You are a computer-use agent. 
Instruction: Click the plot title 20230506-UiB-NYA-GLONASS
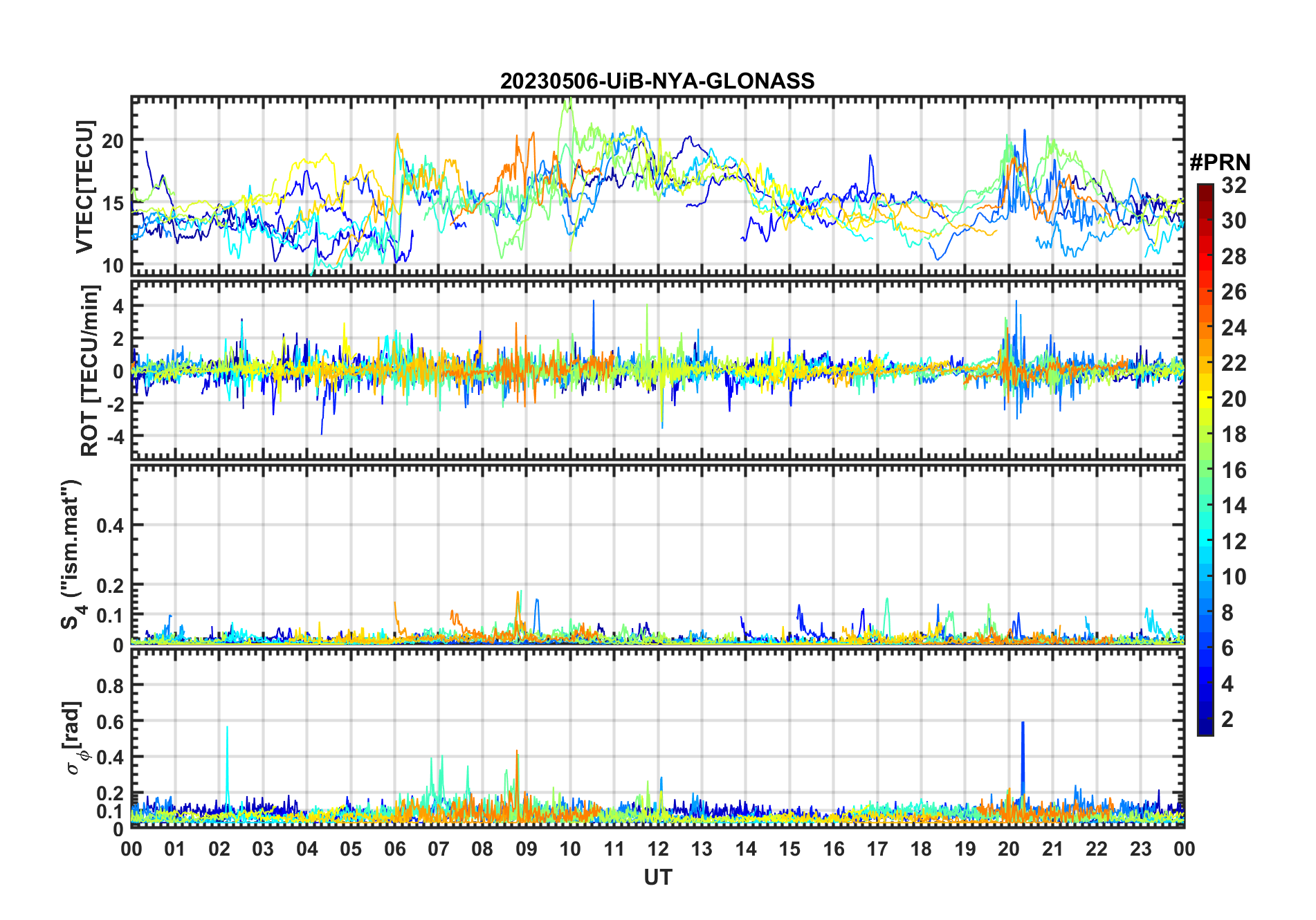click(657, 81)
